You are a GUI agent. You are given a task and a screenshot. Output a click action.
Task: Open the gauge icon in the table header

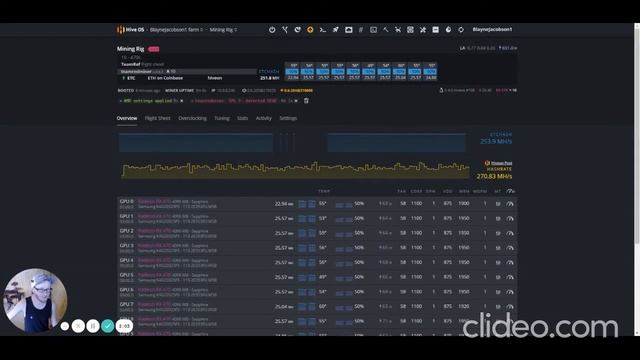tap(510, 191)
